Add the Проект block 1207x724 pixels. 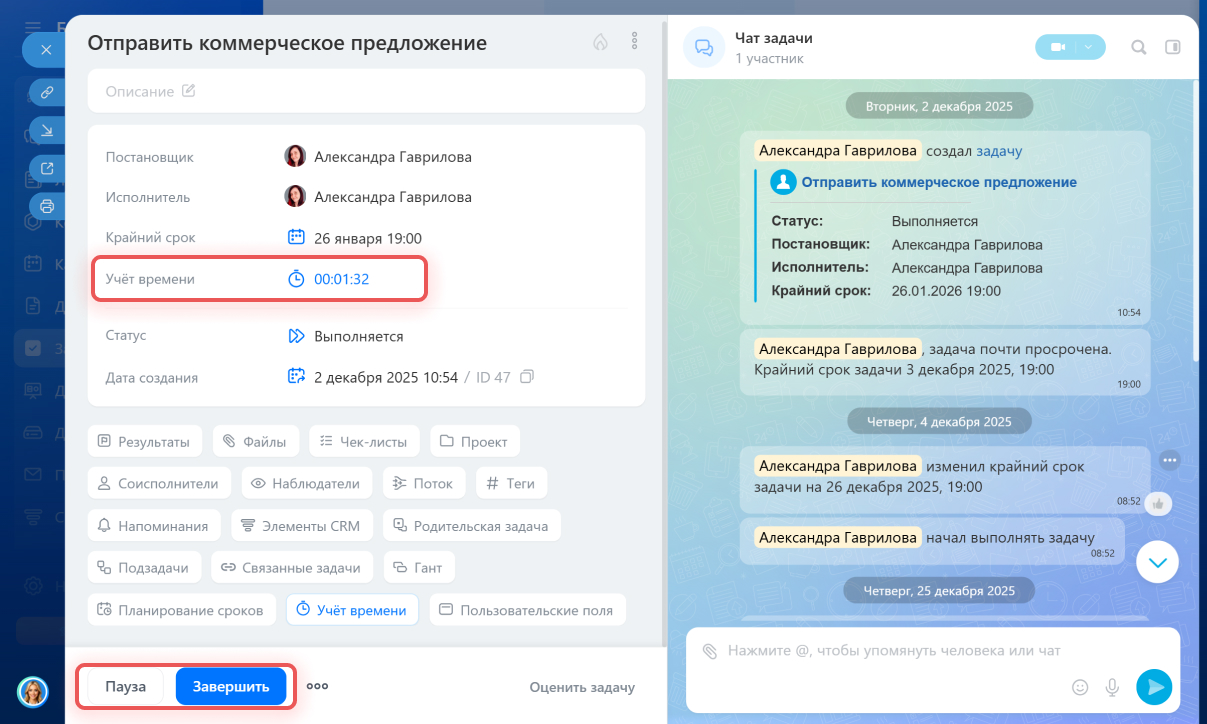point(475,441)
